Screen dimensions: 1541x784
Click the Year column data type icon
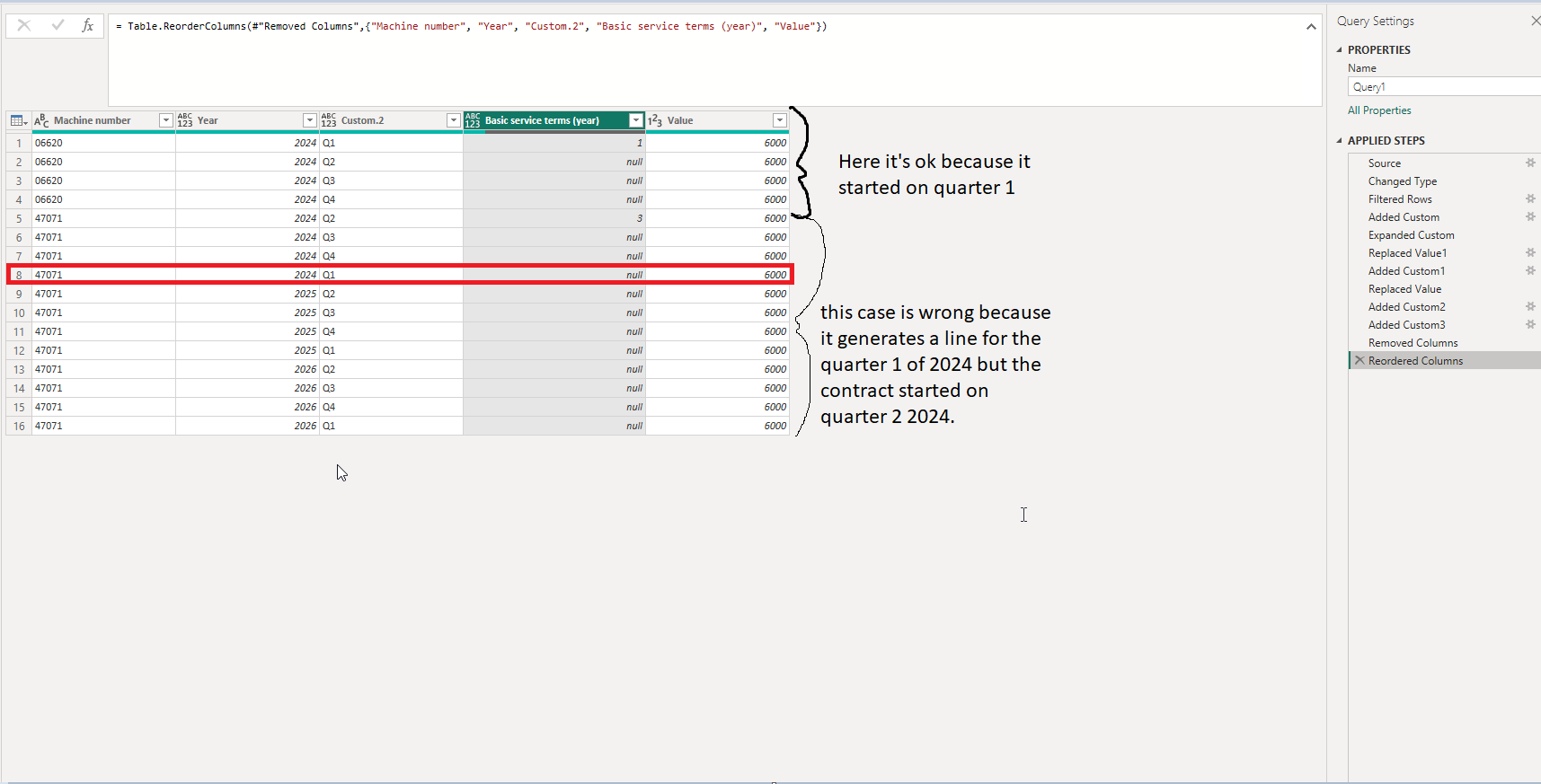(185, 120)
